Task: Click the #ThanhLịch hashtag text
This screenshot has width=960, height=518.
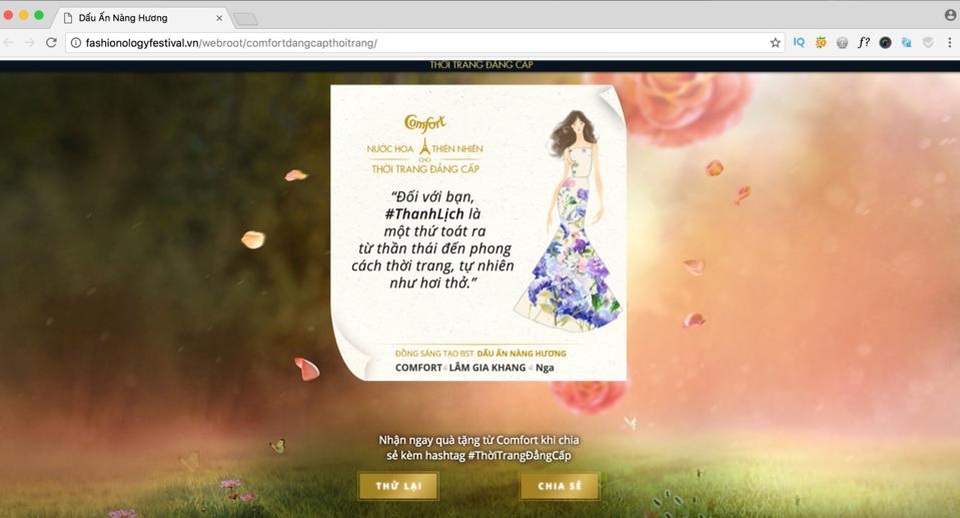Action: coord(424,214)
